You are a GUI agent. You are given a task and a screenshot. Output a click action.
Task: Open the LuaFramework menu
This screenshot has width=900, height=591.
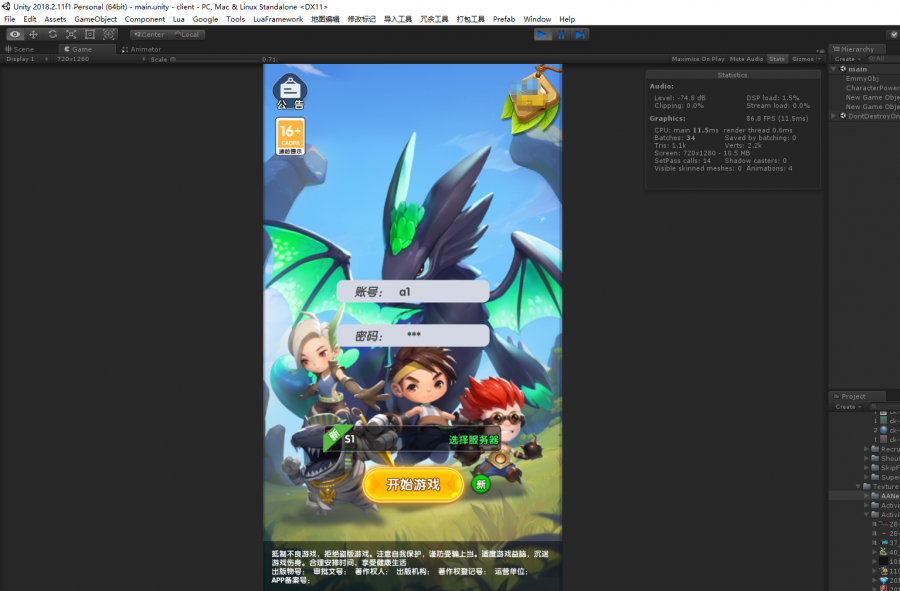[278, 19]
